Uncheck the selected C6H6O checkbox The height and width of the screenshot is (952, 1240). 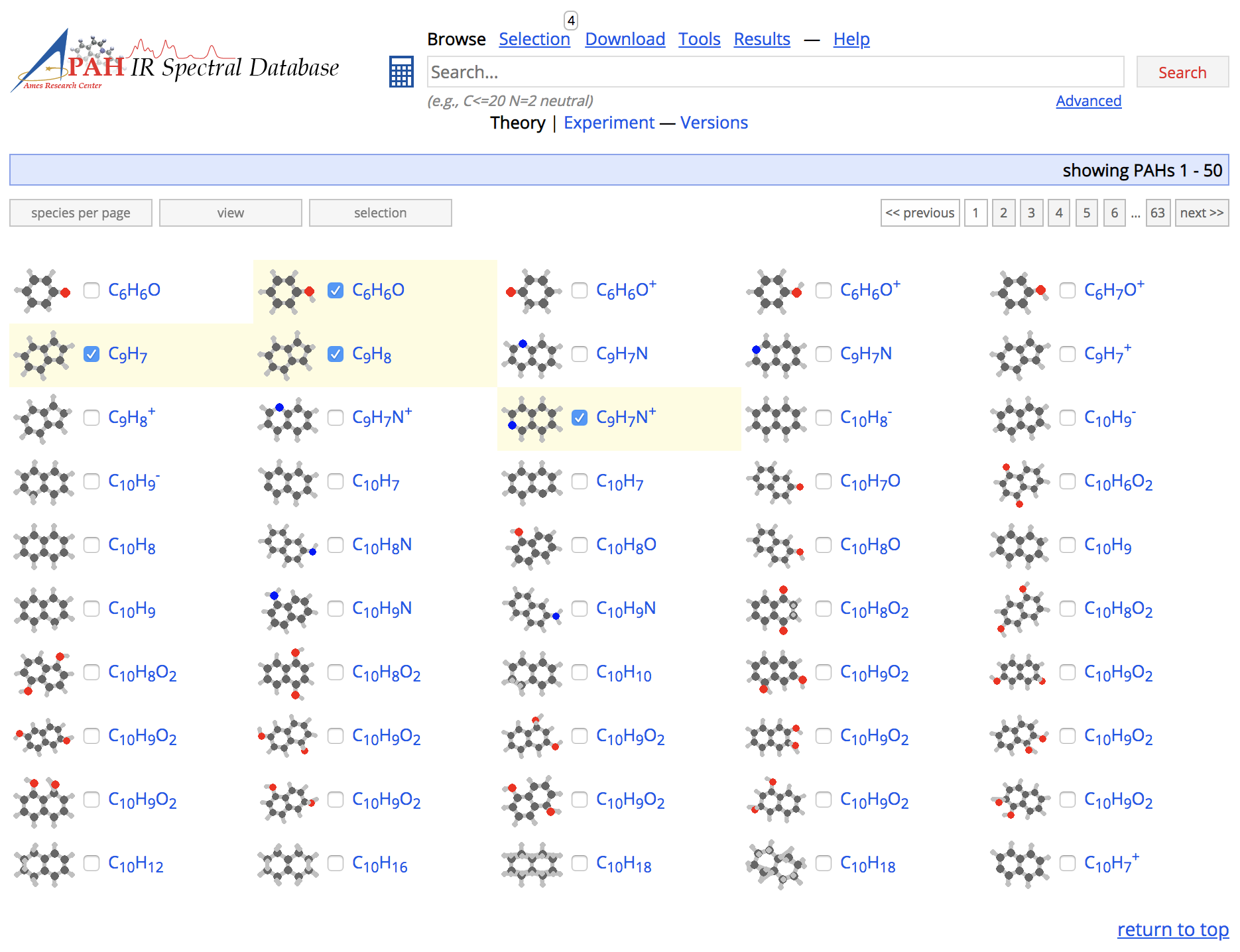336,290
